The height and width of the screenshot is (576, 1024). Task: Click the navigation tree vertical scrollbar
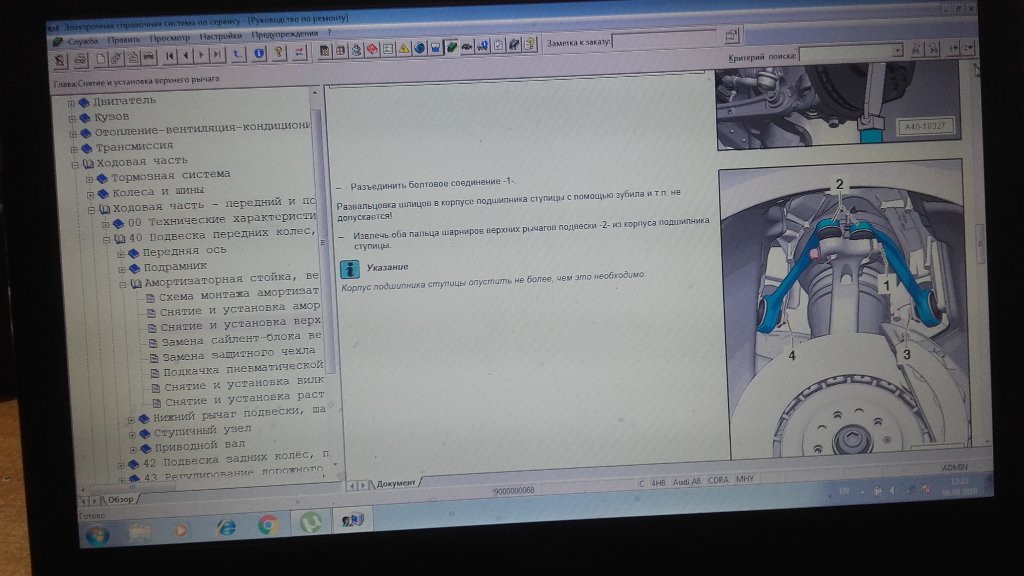pos(320,250)
